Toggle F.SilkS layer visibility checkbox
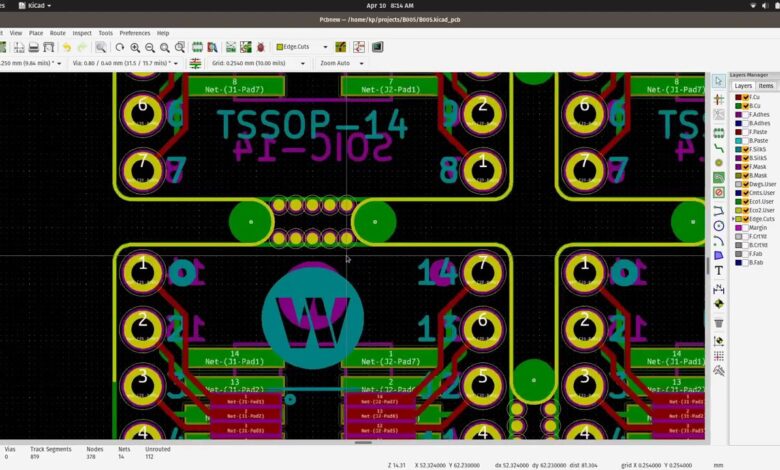This screenshot has height=470, width=780. [x=746, y=149]
